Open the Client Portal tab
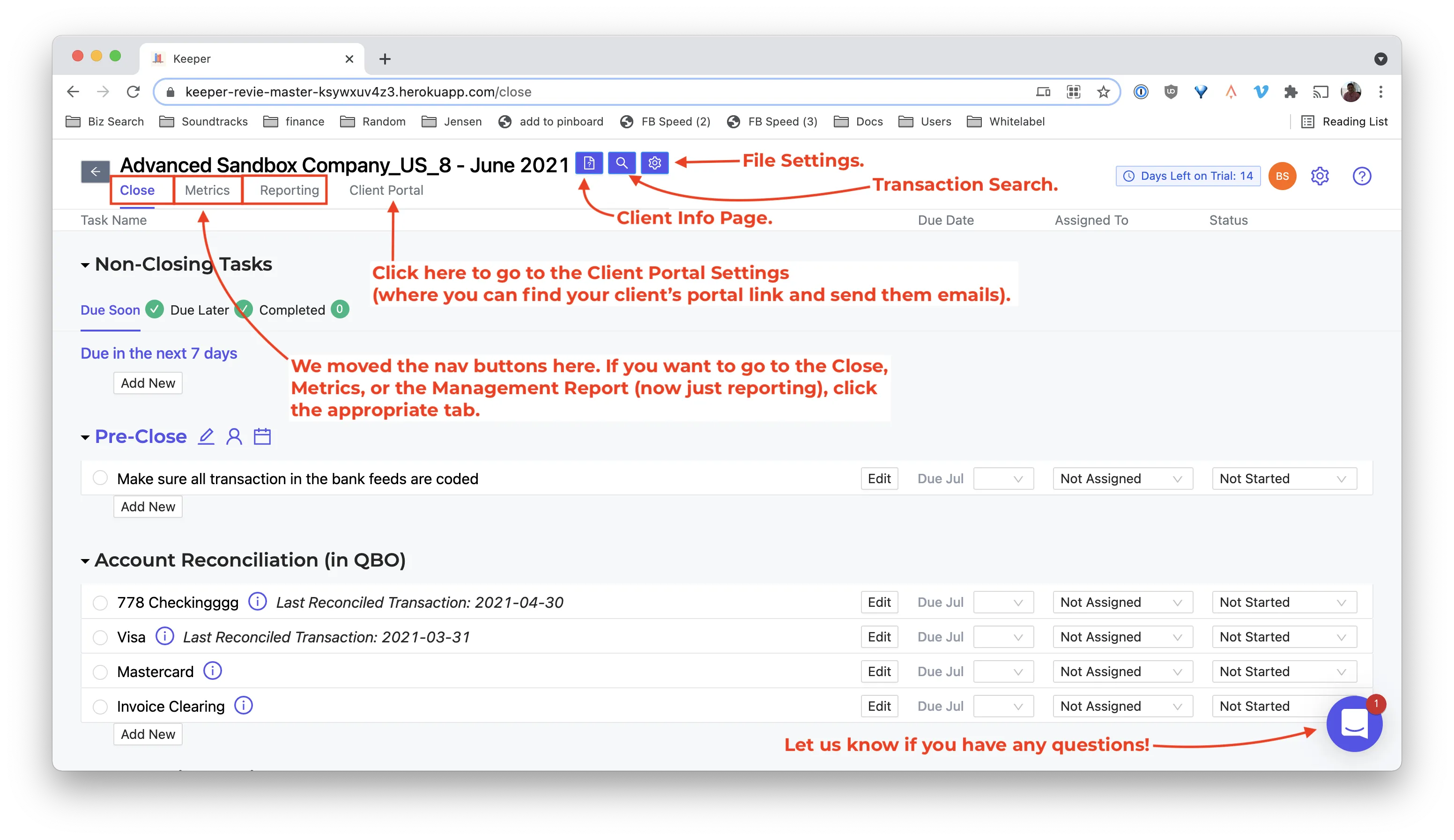Image resolution: width=1454 pixels, height=840 pixels. click(x=386, y=190)
